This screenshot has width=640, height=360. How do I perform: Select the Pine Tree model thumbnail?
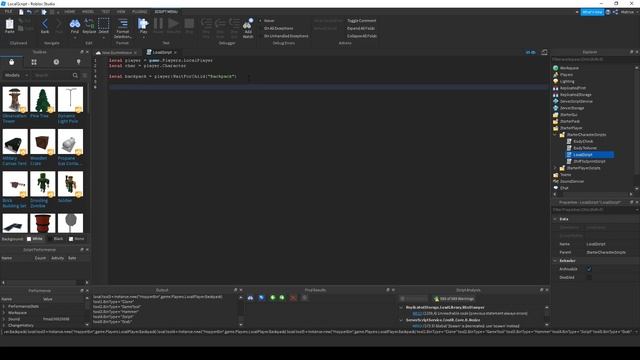point(43,99)
